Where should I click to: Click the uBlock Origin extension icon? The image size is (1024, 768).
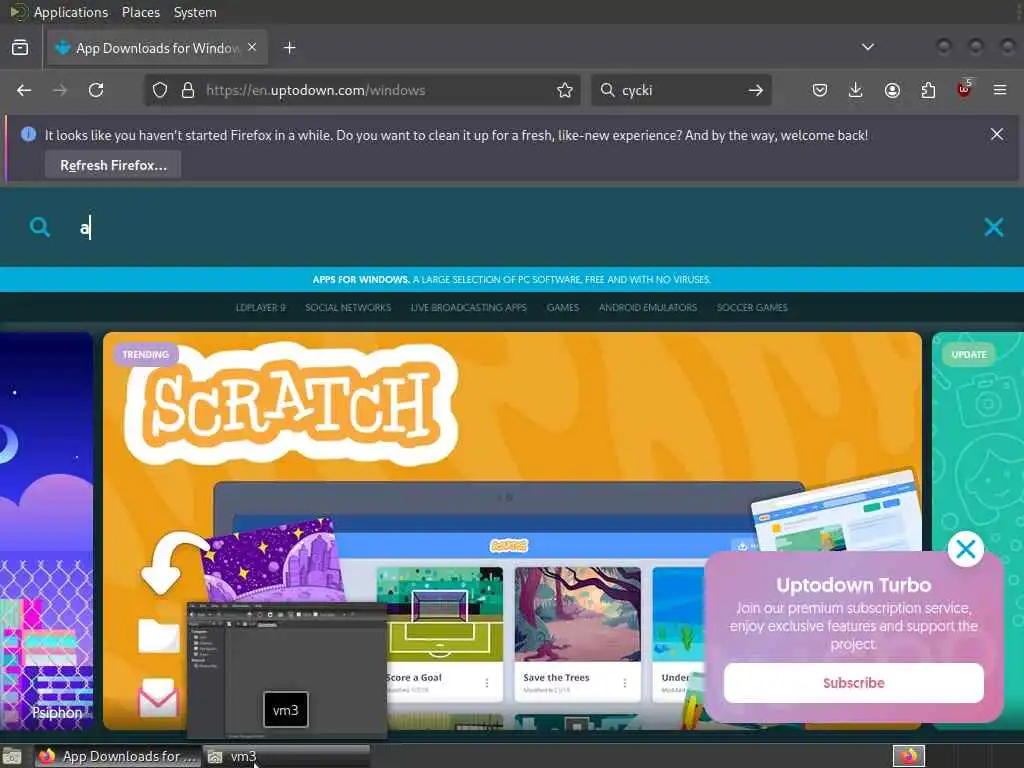coord(964,89)
